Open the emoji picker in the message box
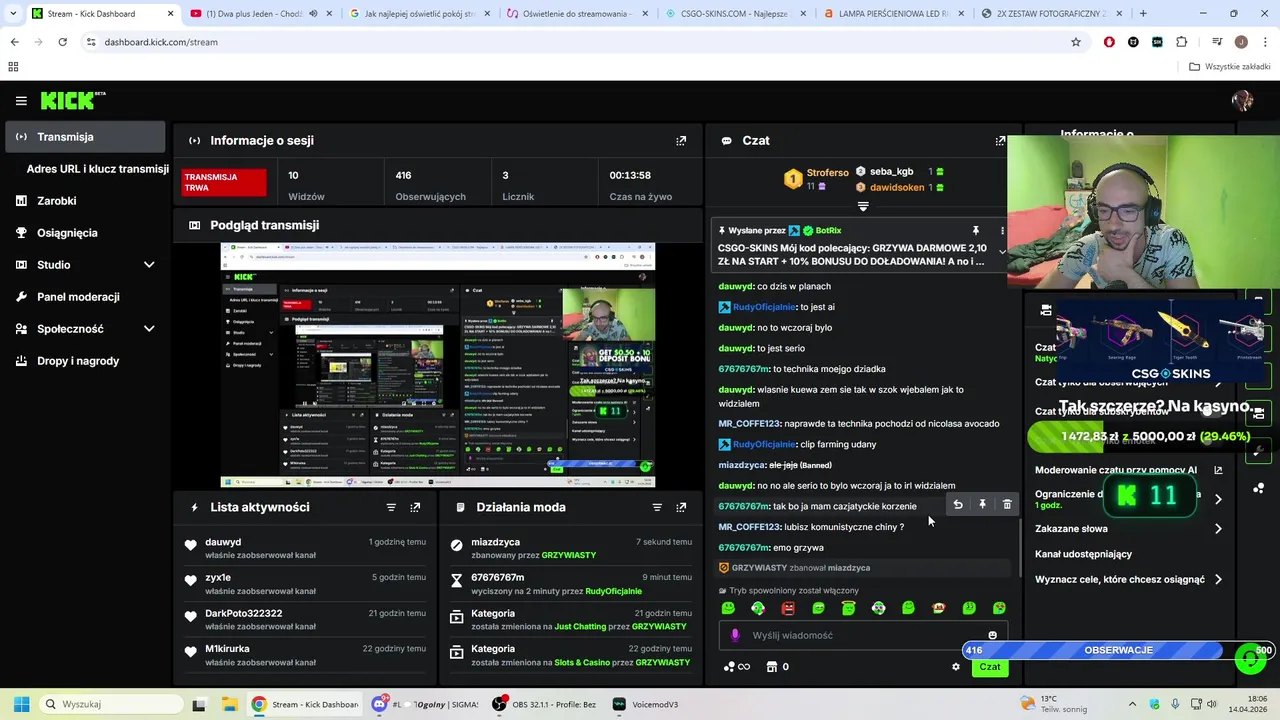This screenshot has width=1280, height=720. click(x=992, y=635)
